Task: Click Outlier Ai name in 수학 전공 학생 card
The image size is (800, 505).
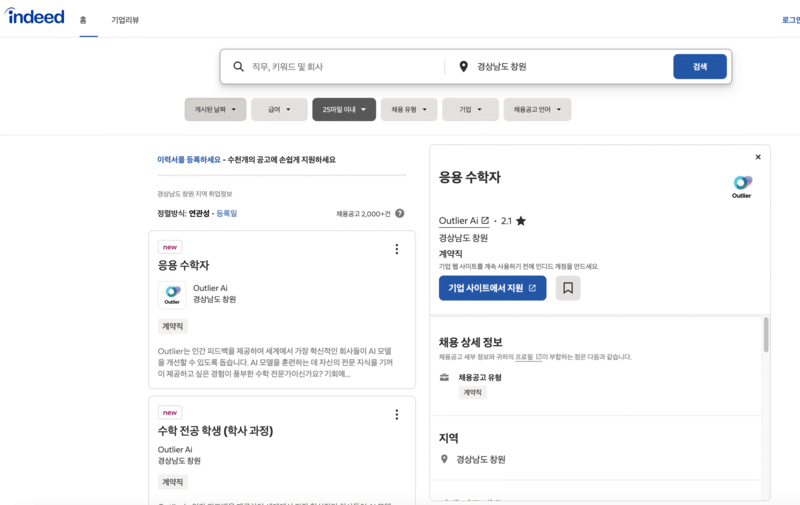Action: pyautogui.click(x=175, y=449)
